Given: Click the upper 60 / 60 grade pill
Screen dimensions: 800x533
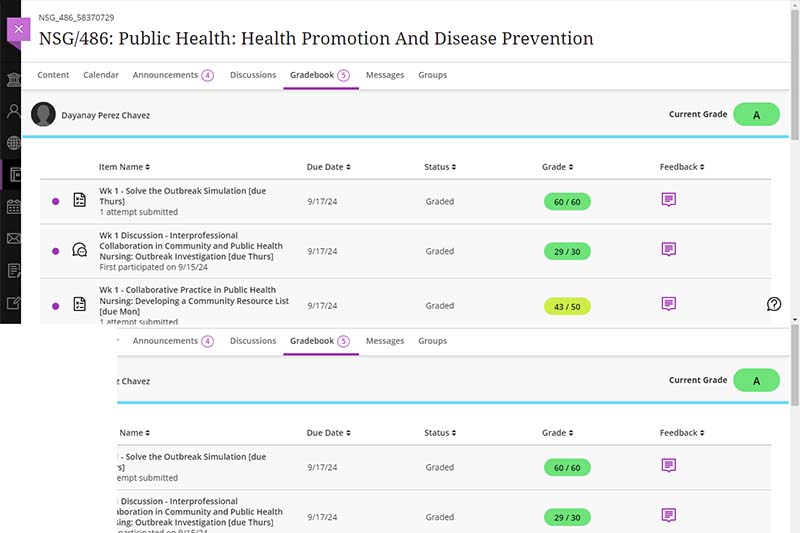Looking at the screenshot, I should coord(567,201).
